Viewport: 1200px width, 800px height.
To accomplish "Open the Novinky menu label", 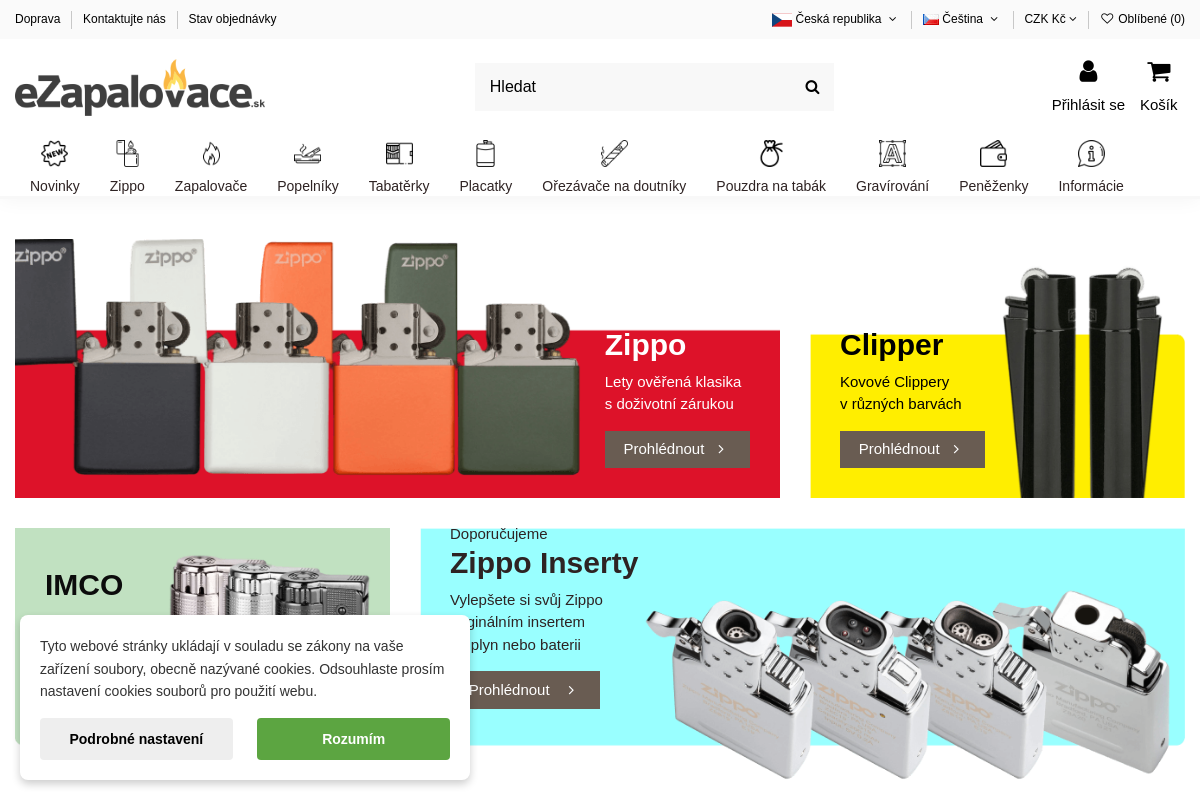I will point(55,186).
